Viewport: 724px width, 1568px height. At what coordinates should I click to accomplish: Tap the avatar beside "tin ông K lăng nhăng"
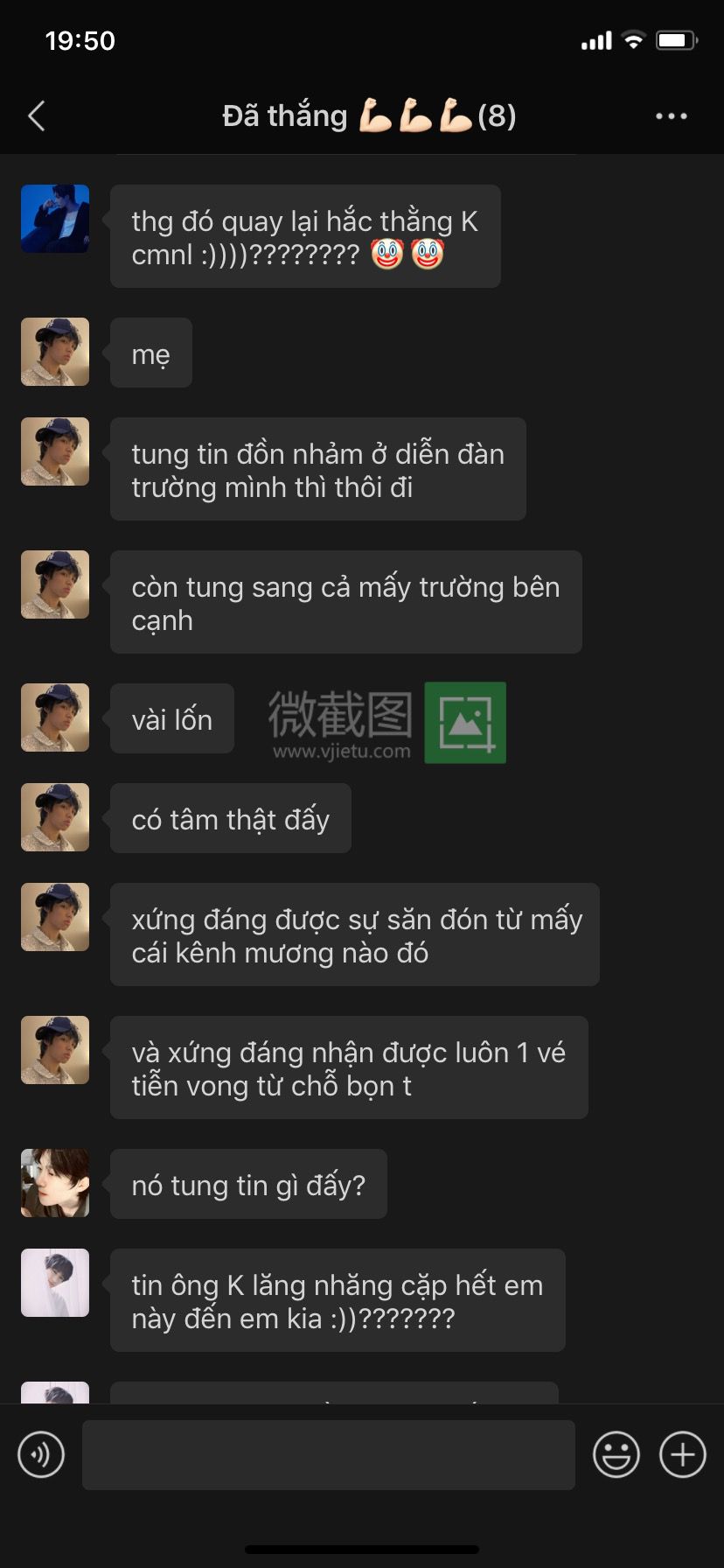(55, 1283)
